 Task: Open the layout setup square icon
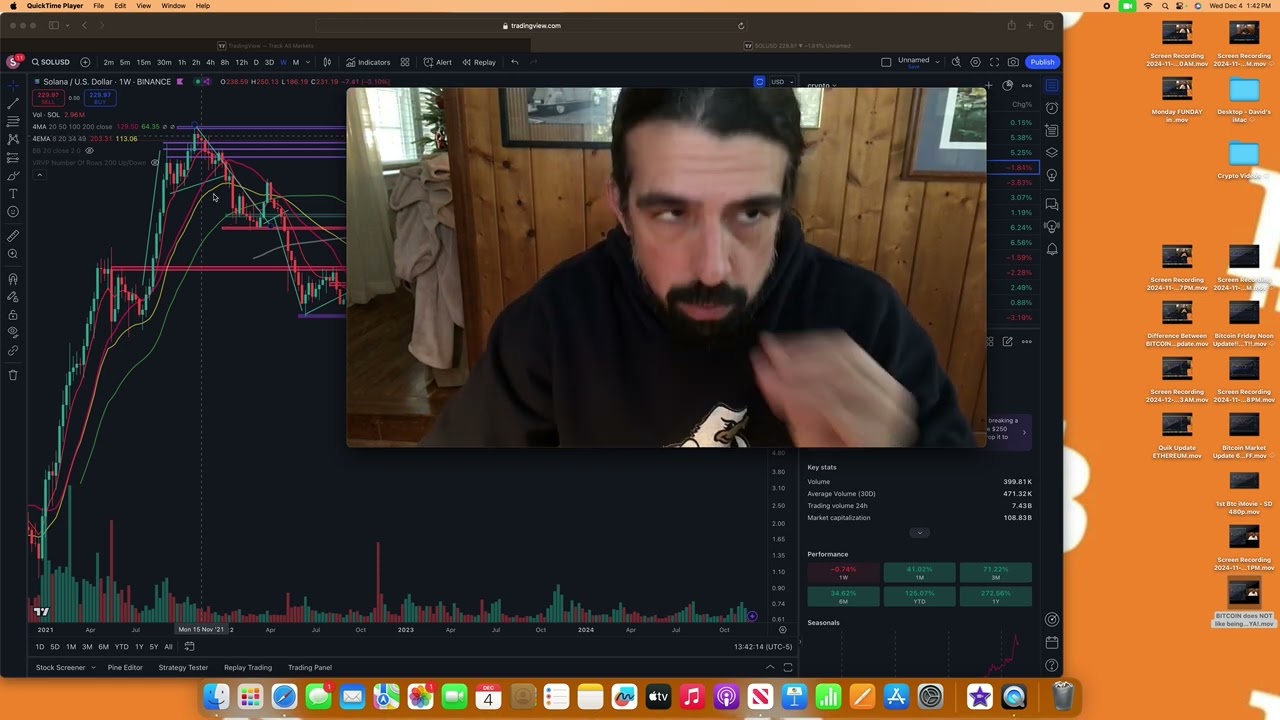tap(886, 62)
